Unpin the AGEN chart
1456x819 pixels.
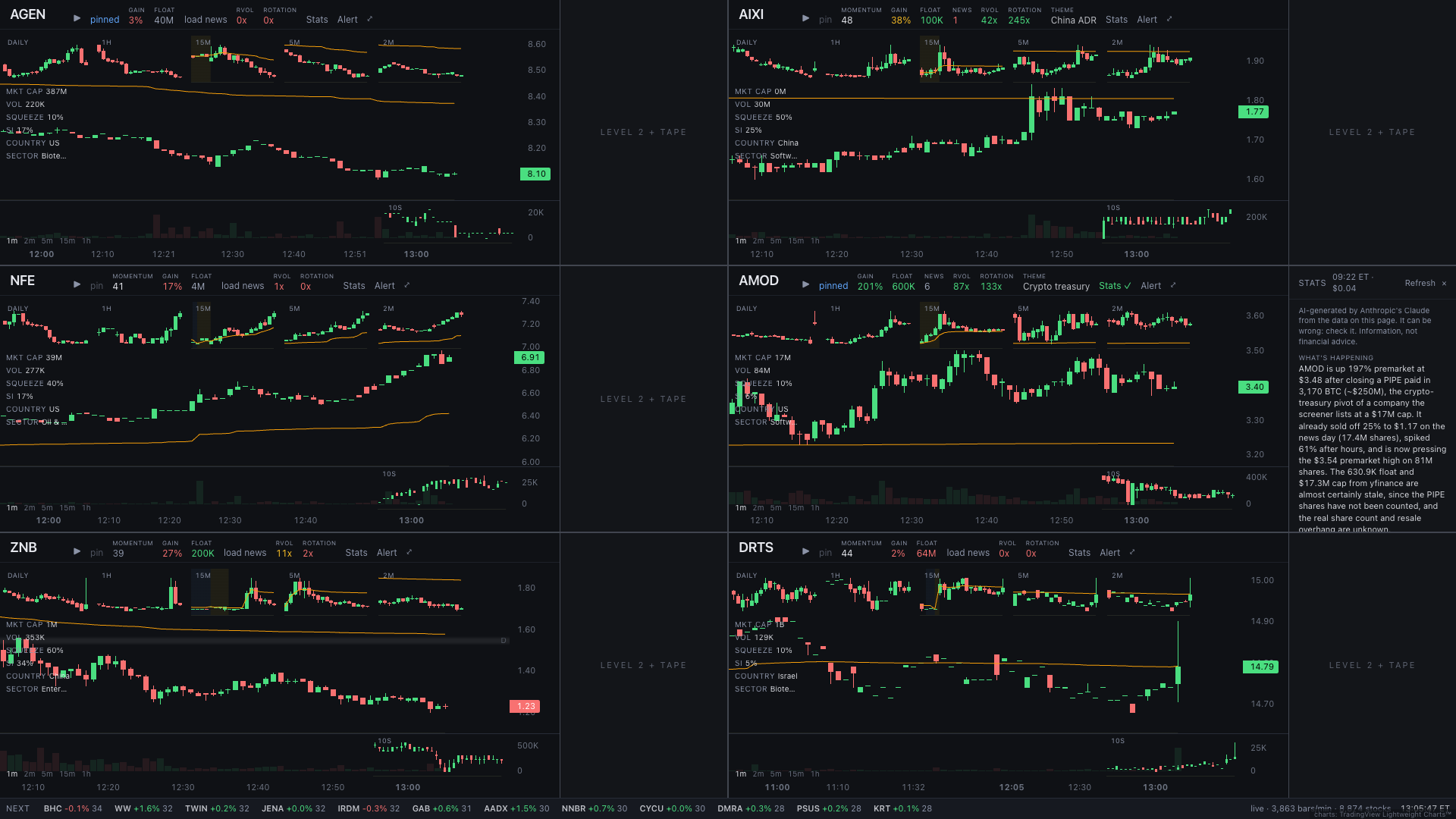tap(105, 20)
